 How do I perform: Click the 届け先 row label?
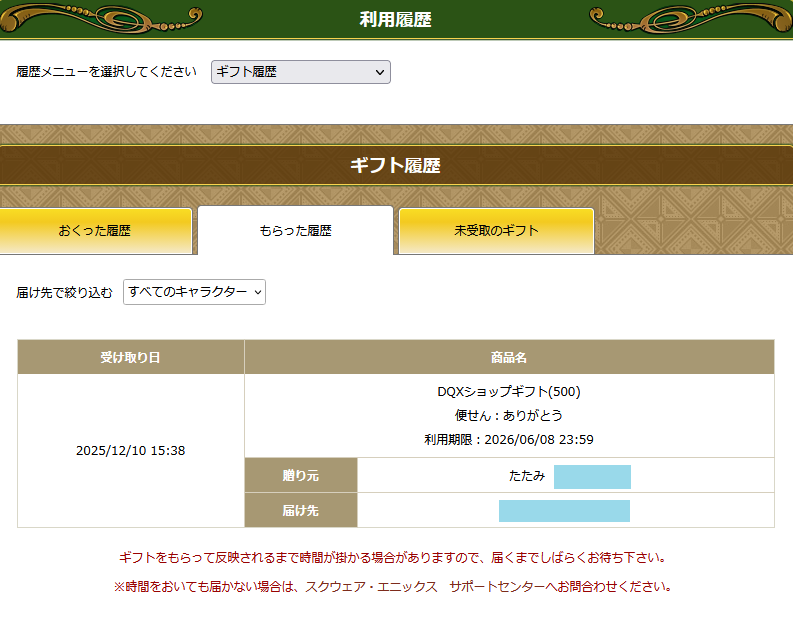(300, 511)
